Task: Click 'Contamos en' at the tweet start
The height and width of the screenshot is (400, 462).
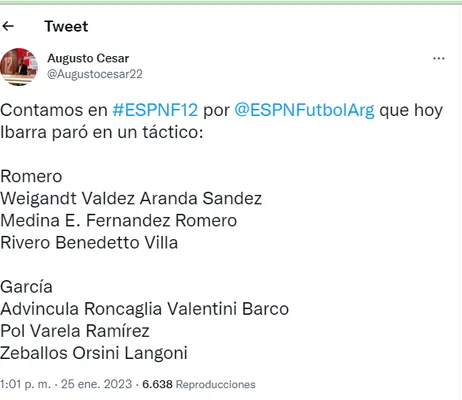Action: (54, 110)
